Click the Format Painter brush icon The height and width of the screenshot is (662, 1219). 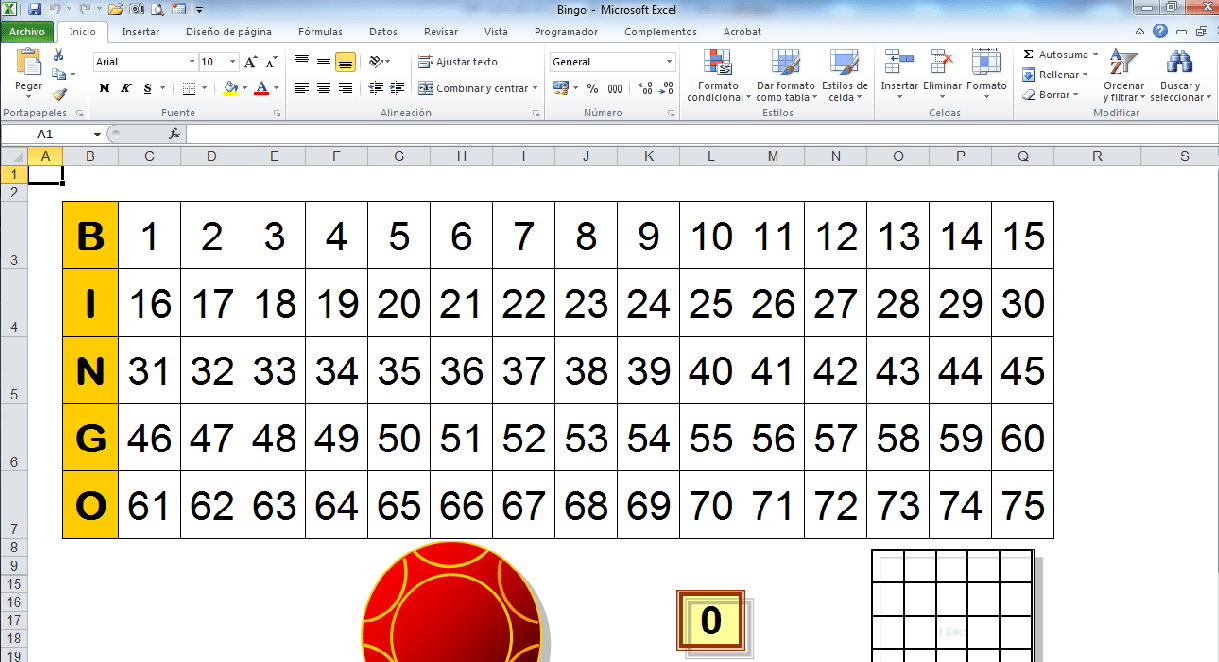pos(59,94)
